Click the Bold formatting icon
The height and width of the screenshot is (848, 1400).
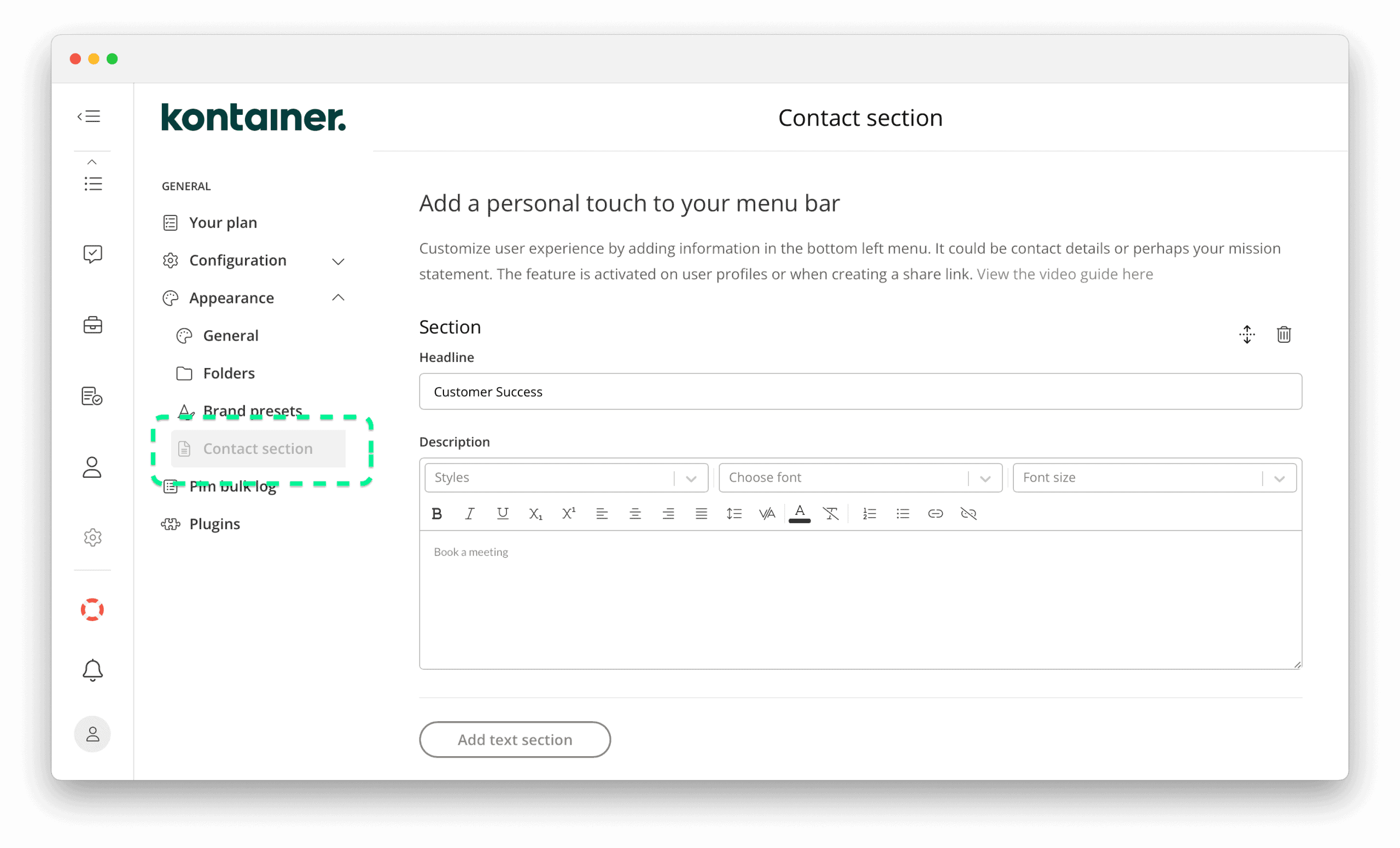click(x=436, y=513)
